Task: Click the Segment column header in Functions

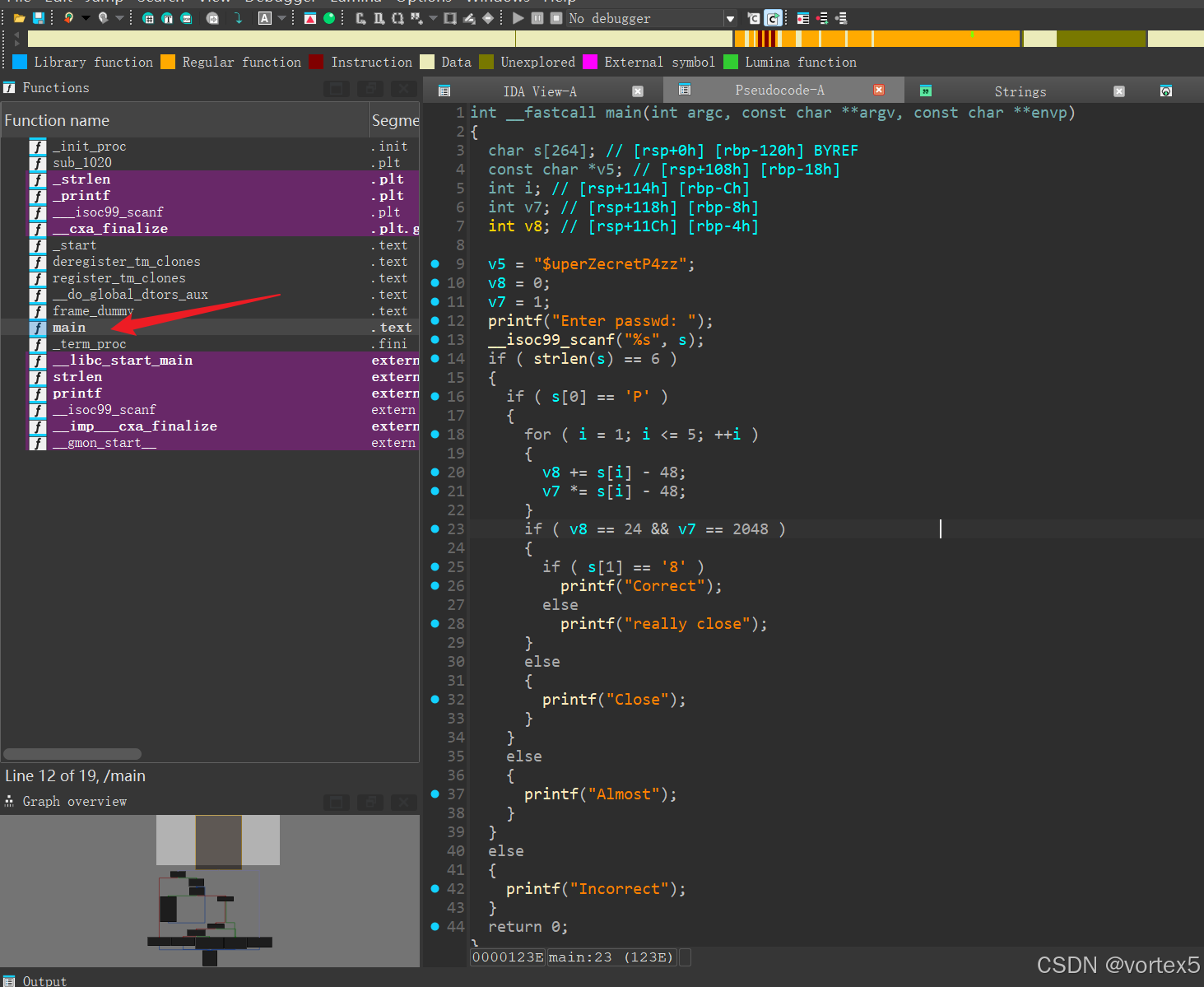Action: click(x=395, y=120)
